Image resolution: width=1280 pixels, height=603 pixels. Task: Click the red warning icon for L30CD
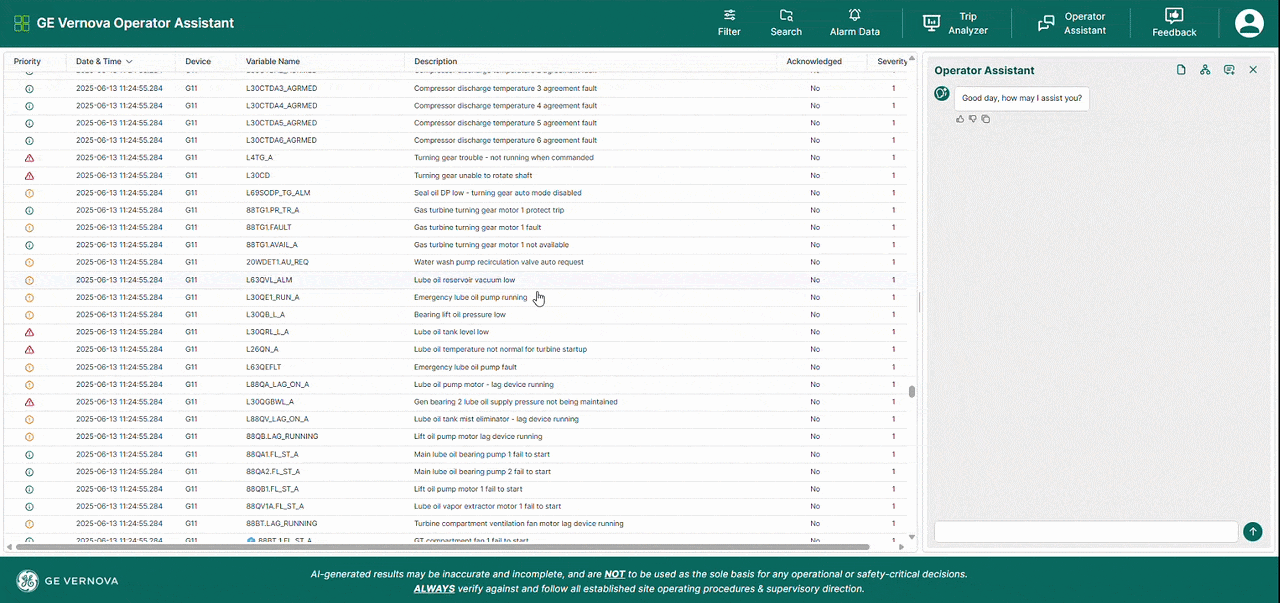tap(29, 176)
